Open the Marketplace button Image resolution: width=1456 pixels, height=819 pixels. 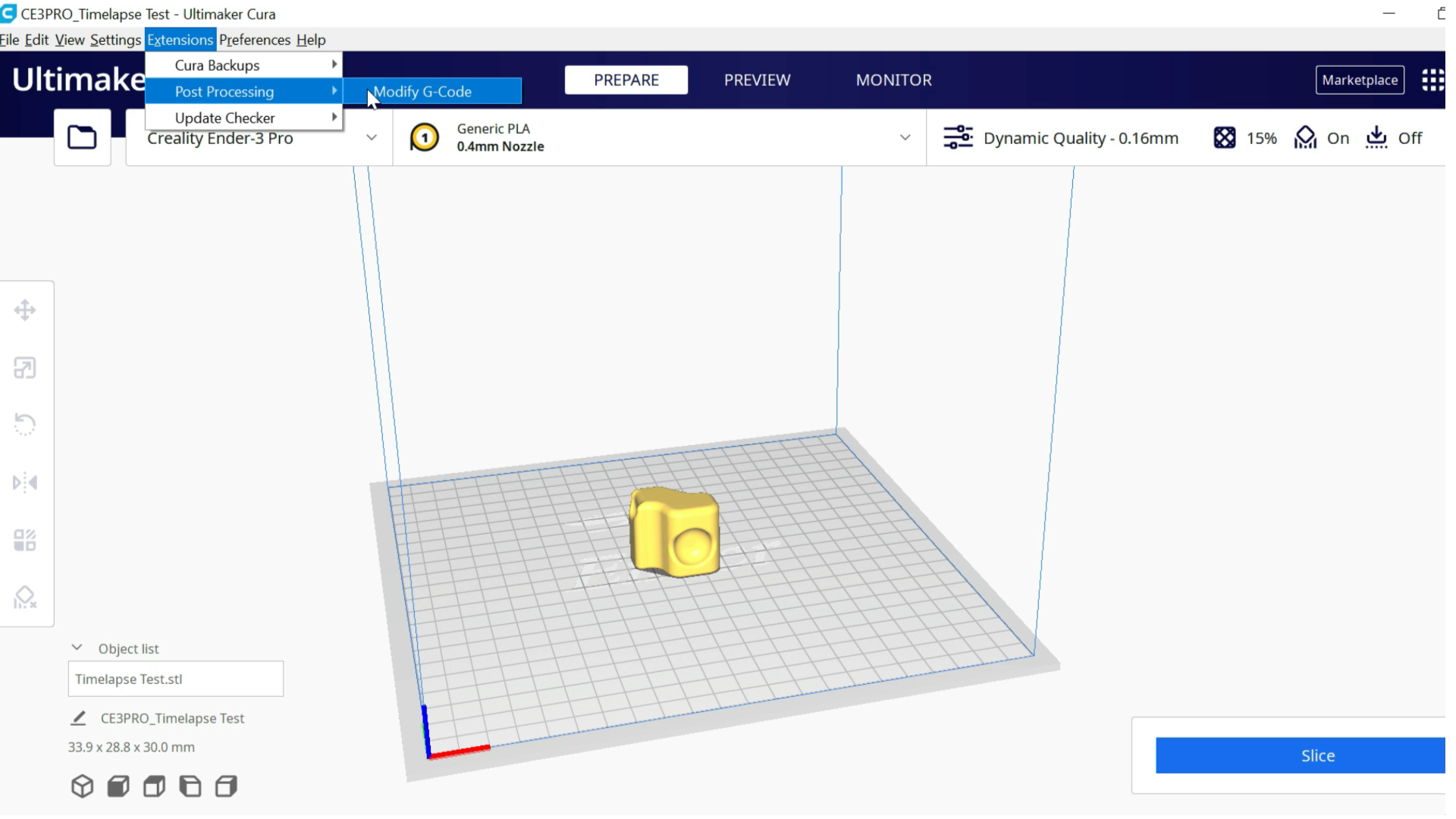click(x=1359, y=80)
